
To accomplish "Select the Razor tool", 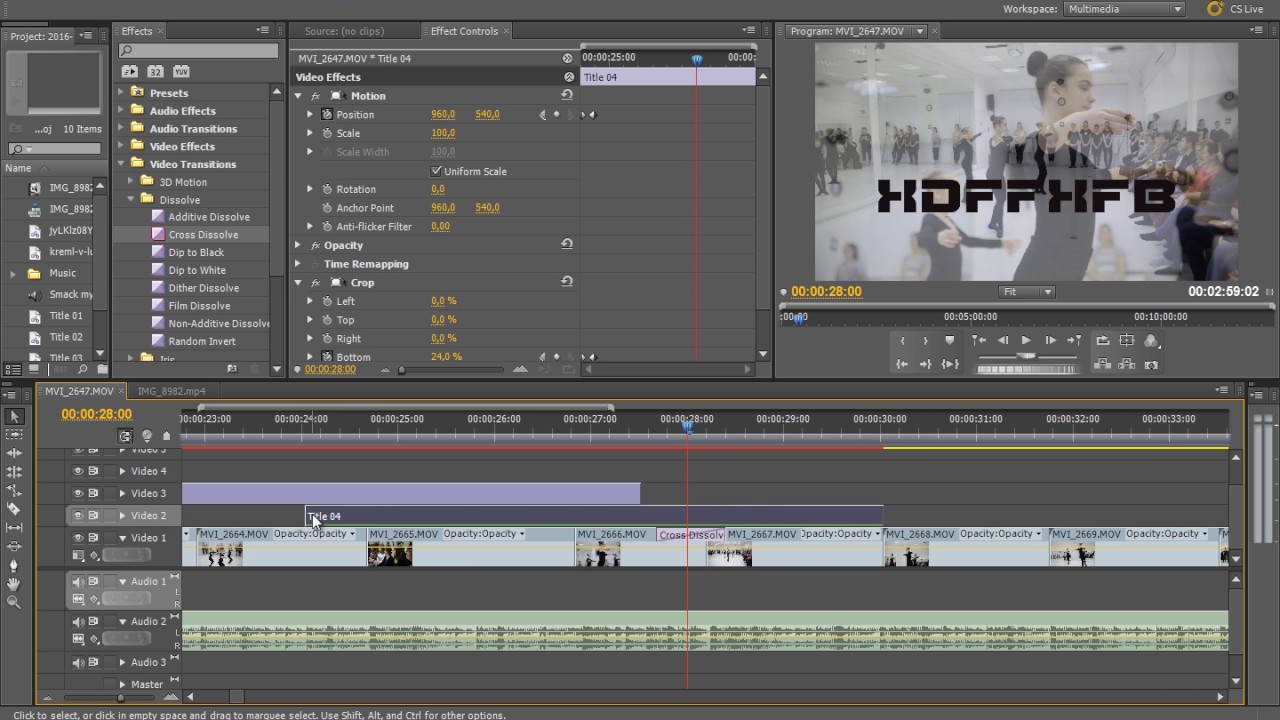I will point(14,509).
